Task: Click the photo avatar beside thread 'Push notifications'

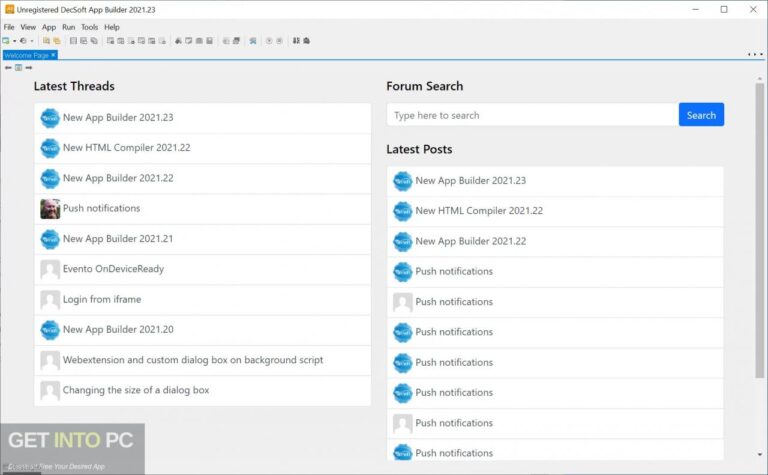Action: (50, 209)
